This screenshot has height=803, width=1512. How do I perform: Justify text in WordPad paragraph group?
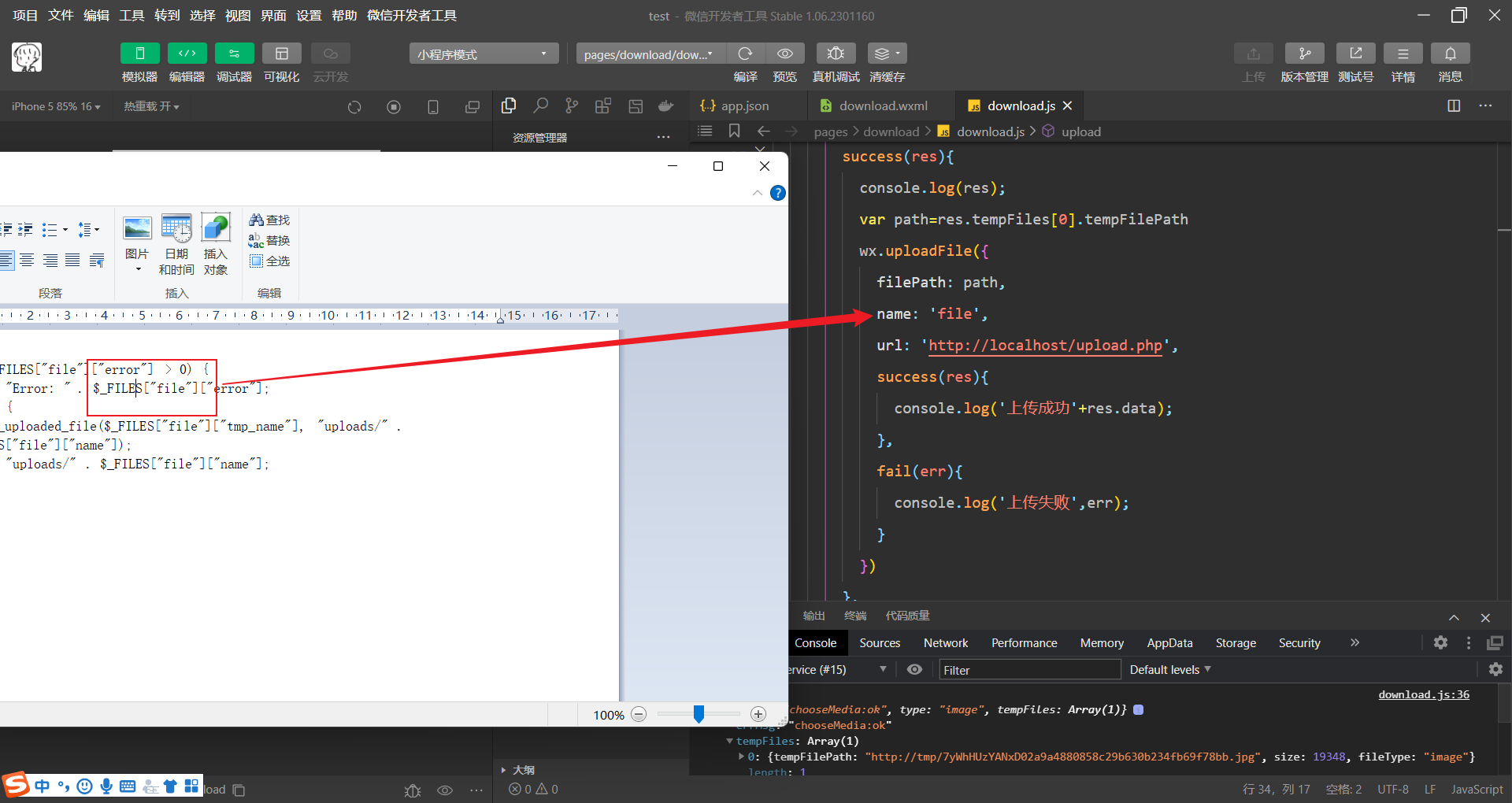pos(72,261)
